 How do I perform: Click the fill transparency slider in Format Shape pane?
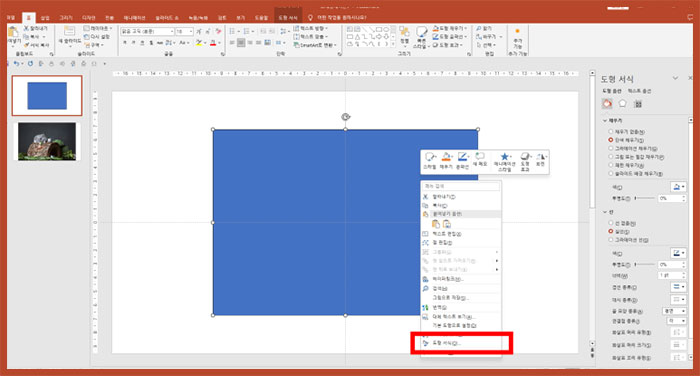[x=645, y=198]
